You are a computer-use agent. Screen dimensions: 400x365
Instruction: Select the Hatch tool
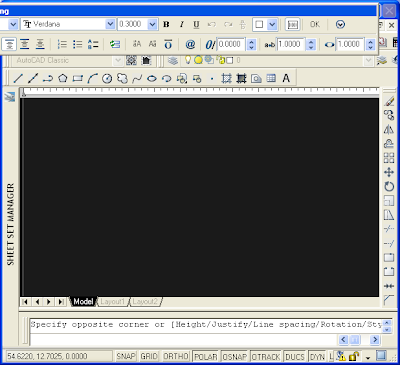[226, 79]
